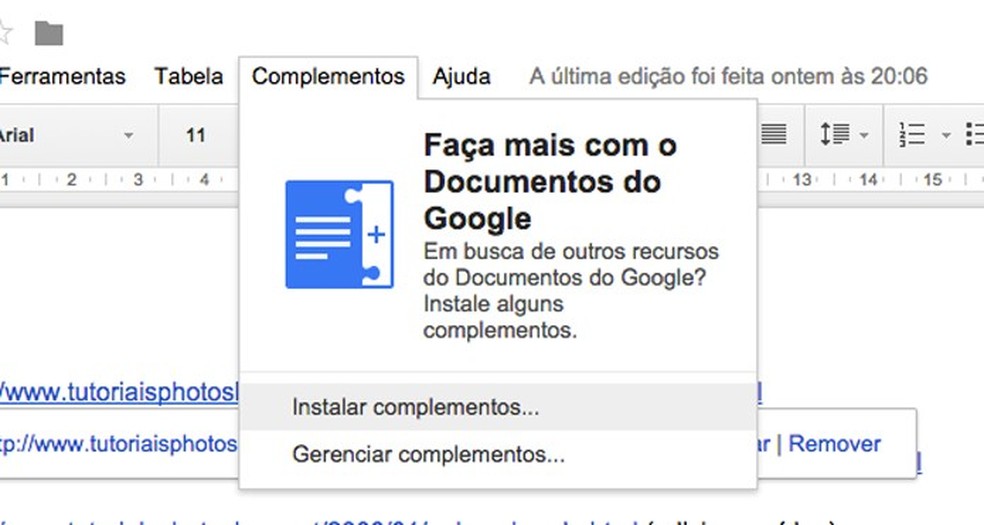Close the Complementos menu tab
Image resolution: width=984 pixels, height=525 pixels.
pyautogui.click(x=328, y=77)
